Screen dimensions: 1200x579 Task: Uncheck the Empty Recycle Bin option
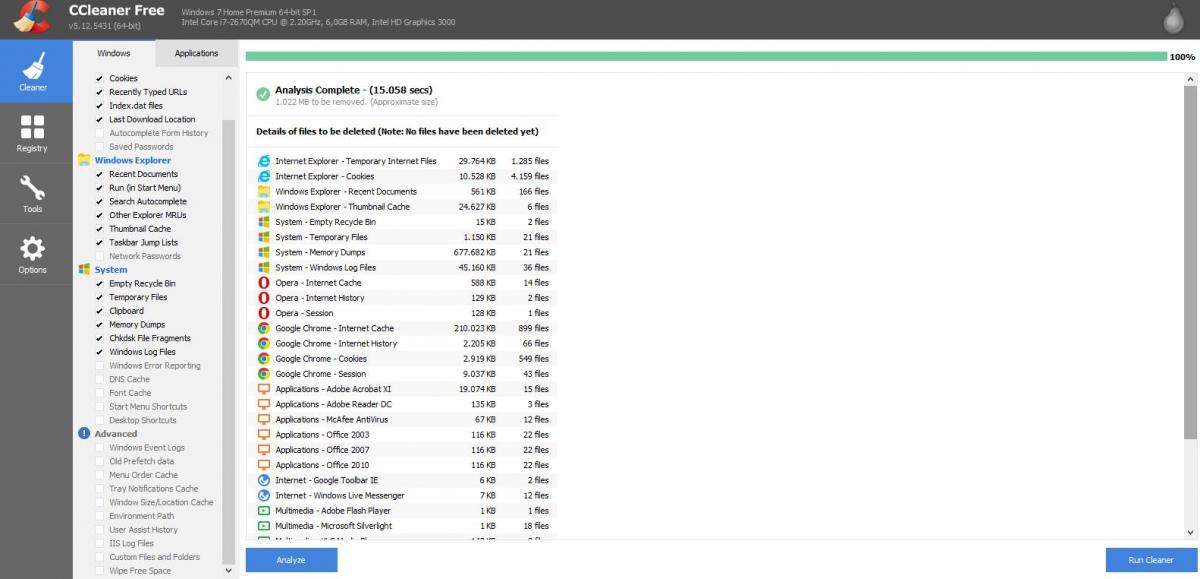coord(99,284)
